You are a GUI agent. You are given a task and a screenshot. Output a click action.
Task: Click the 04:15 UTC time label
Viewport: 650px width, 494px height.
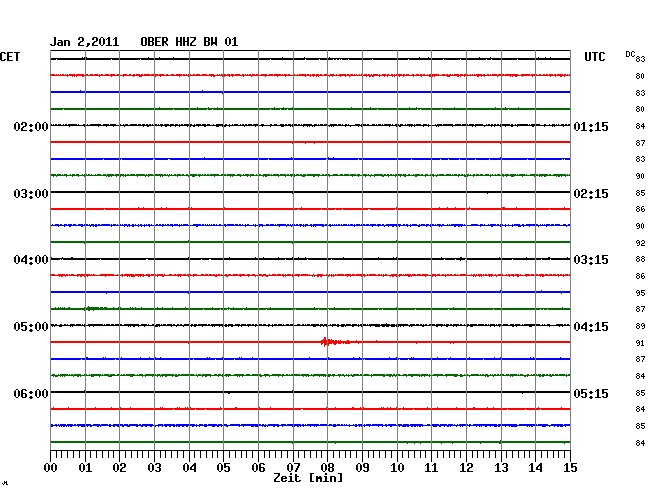[x=591, y=327]
